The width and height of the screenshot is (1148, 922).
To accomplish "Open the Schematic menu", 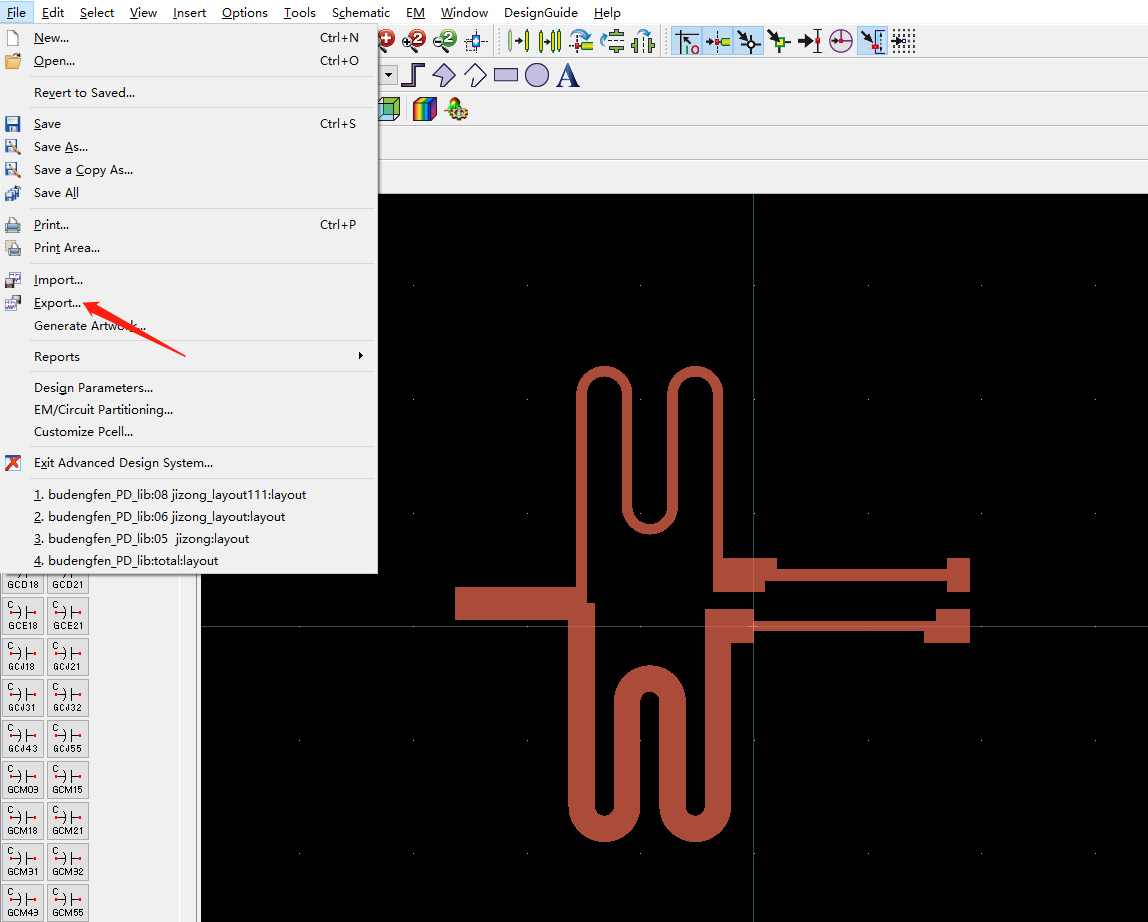I will [361, 12].
